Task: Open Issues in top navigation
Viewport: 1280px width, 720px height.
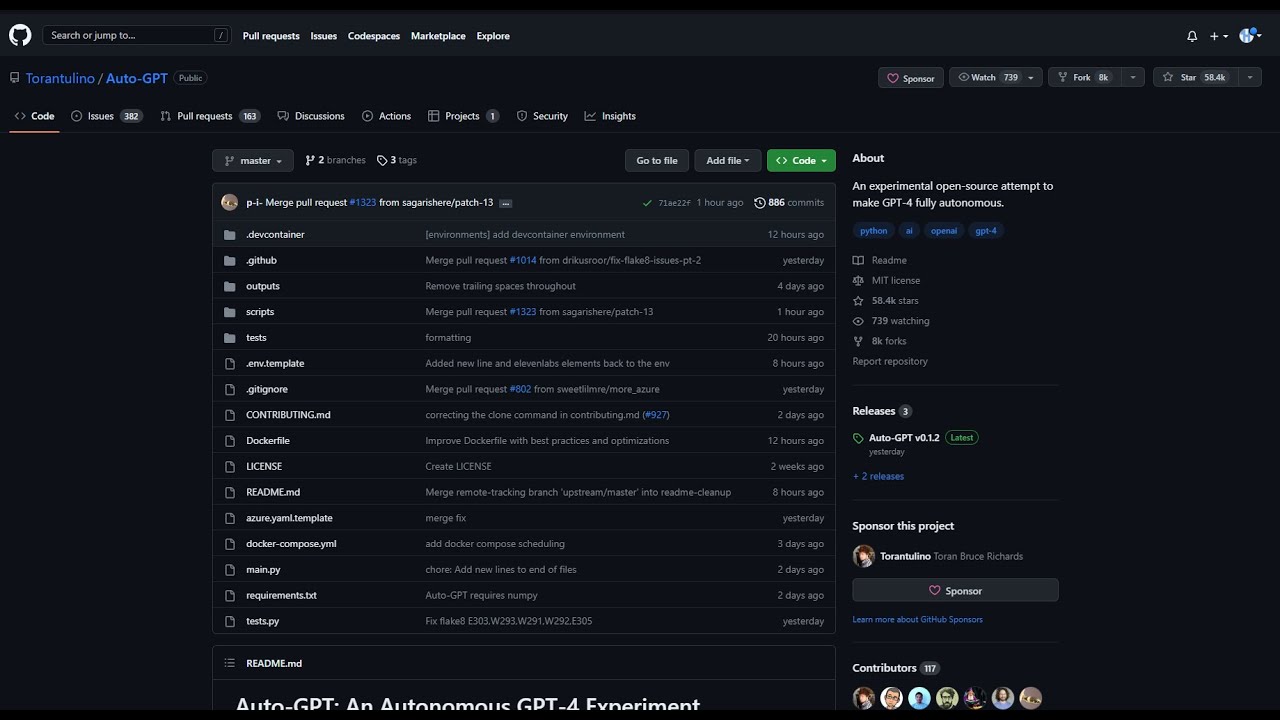Action: tap(324, 36)
